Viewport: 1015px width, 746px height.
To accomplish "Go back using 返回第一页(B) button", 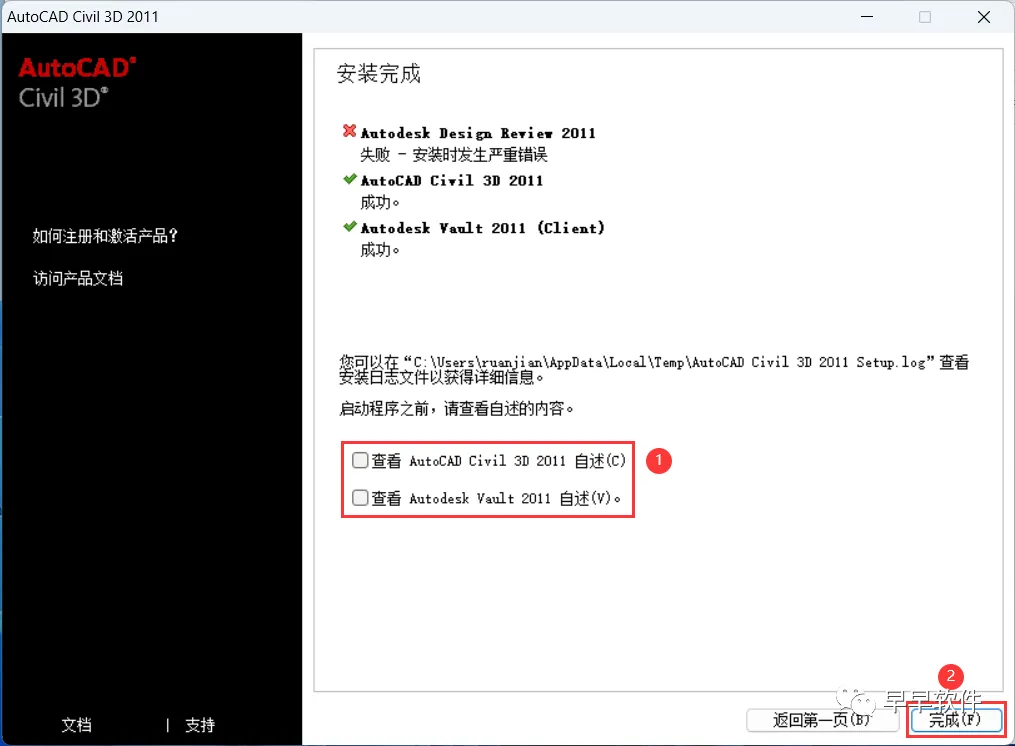I will pos(822,719).
